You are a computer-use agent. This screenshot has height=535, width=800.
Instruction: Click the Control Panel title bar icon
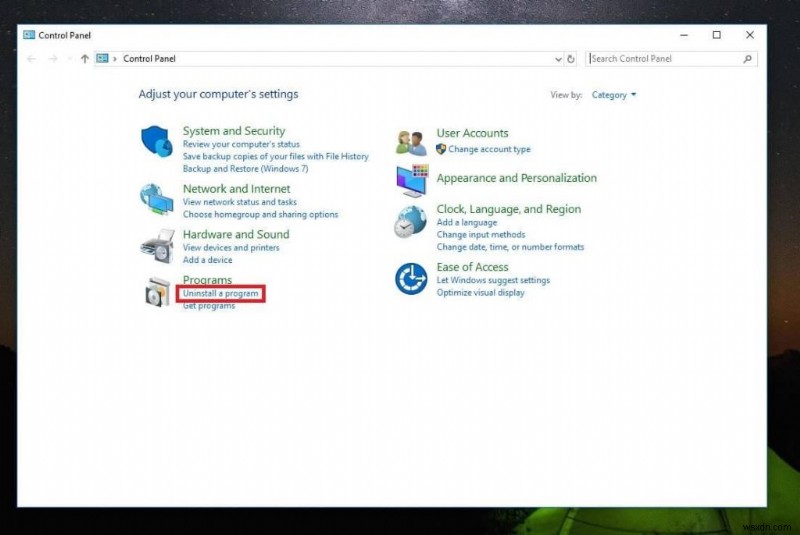pyautogui.click(x=29, y=35)
